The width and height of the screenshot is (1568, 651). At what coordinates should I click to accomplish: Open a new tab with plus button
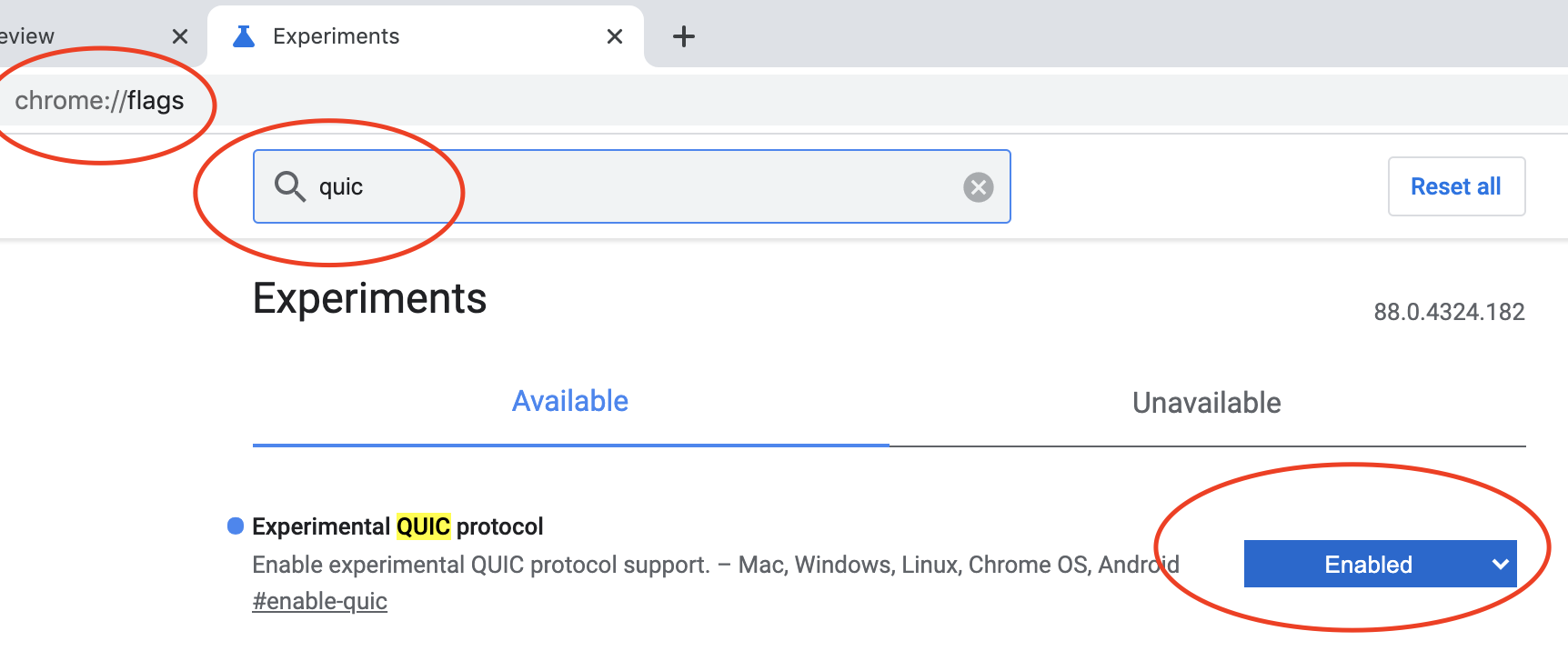click(x=684, y=36)
